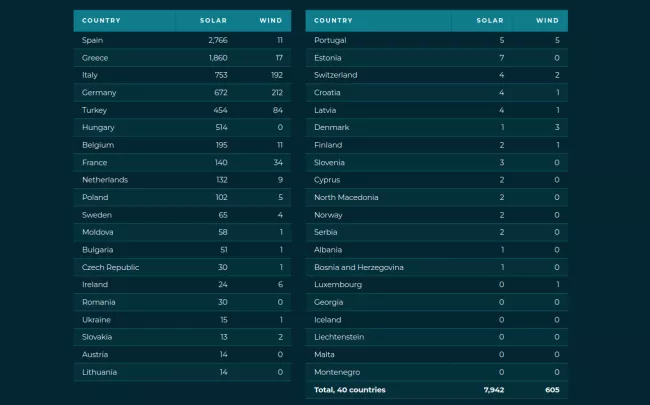Click the Croatia country cell
This screenshot has width=650, height=405.
coord(327,92)
